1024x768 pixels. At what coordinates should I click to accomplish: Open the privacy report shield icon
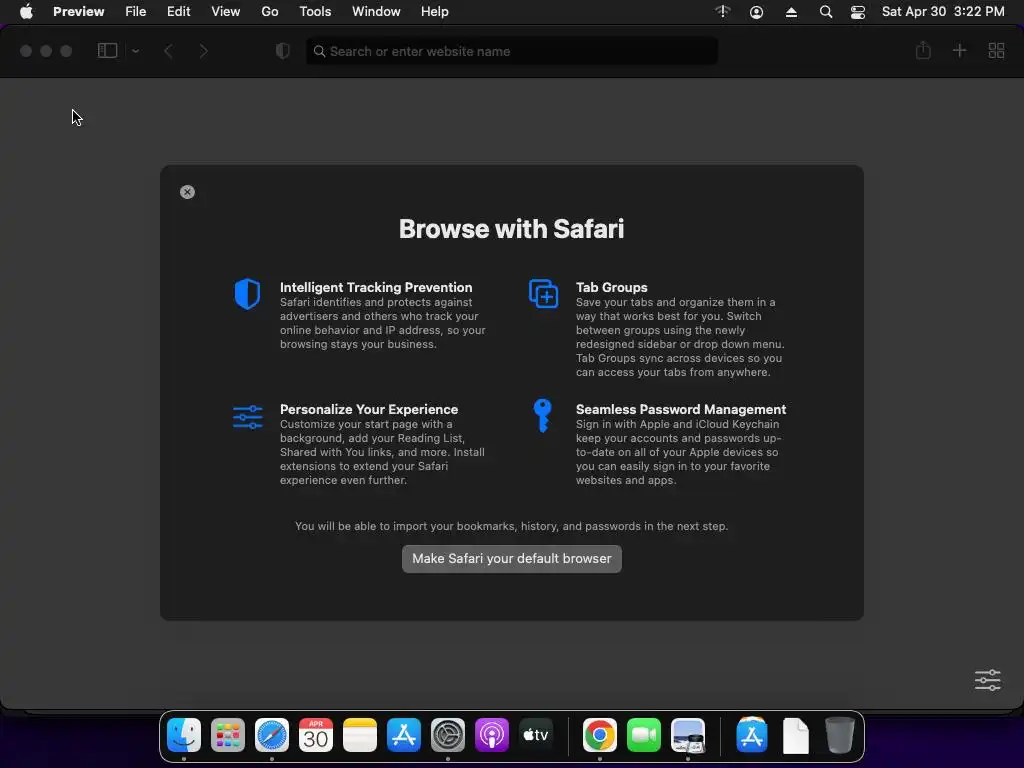[x=283, y=51]
